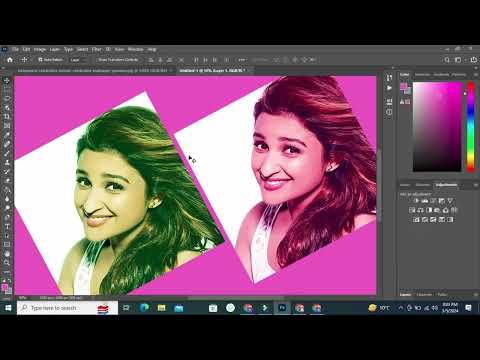The image size is (480, 360).
Task: Add a Levels adjustment
Action: pos(425,201)
